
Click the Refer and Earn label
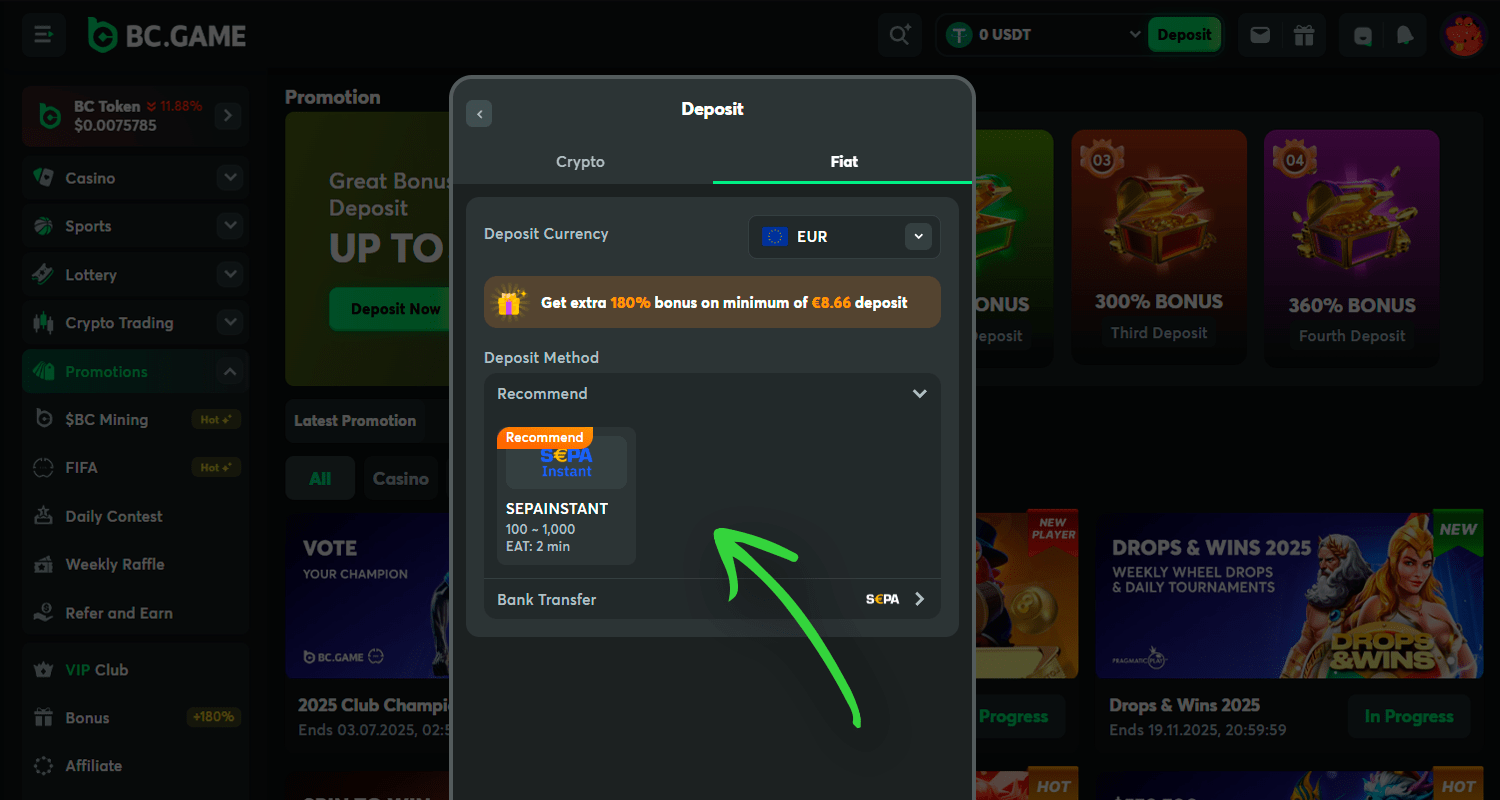click(x=119, y=613)
